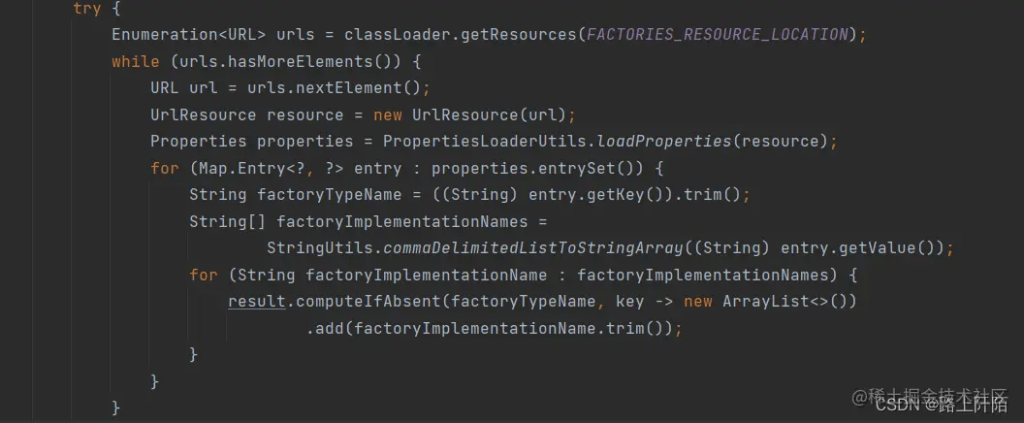Click the underlined result variable
Viewport: 1024px width, 423px height.
coord(256,301)
